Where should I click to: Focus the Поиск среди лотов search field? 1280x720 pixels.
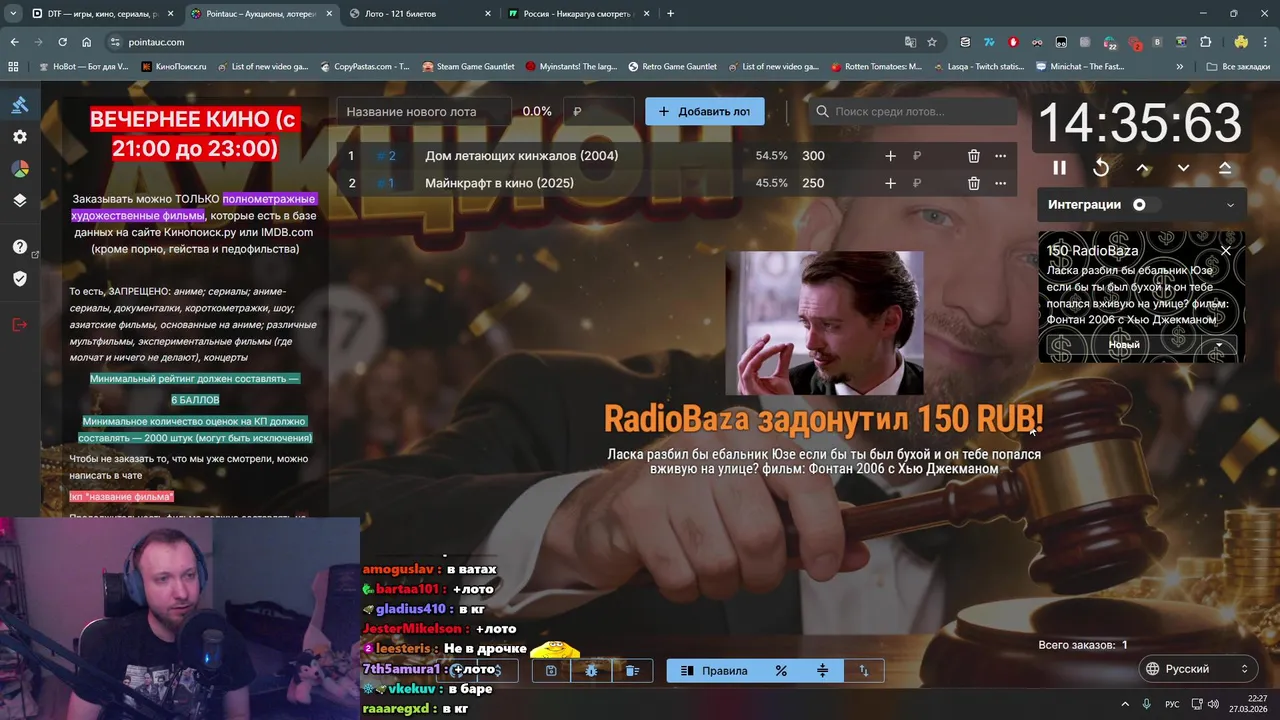click(915, 111)
